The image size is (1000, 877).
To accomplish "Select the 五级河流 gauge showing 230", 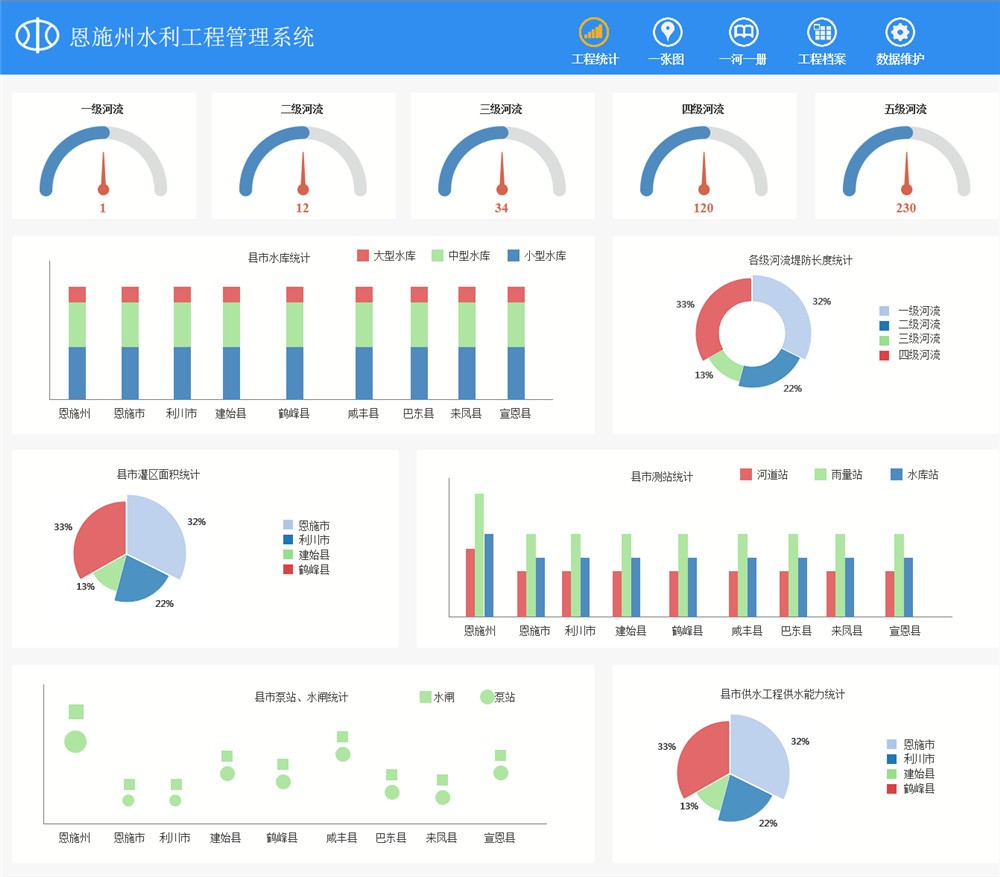I will (906, 156).
